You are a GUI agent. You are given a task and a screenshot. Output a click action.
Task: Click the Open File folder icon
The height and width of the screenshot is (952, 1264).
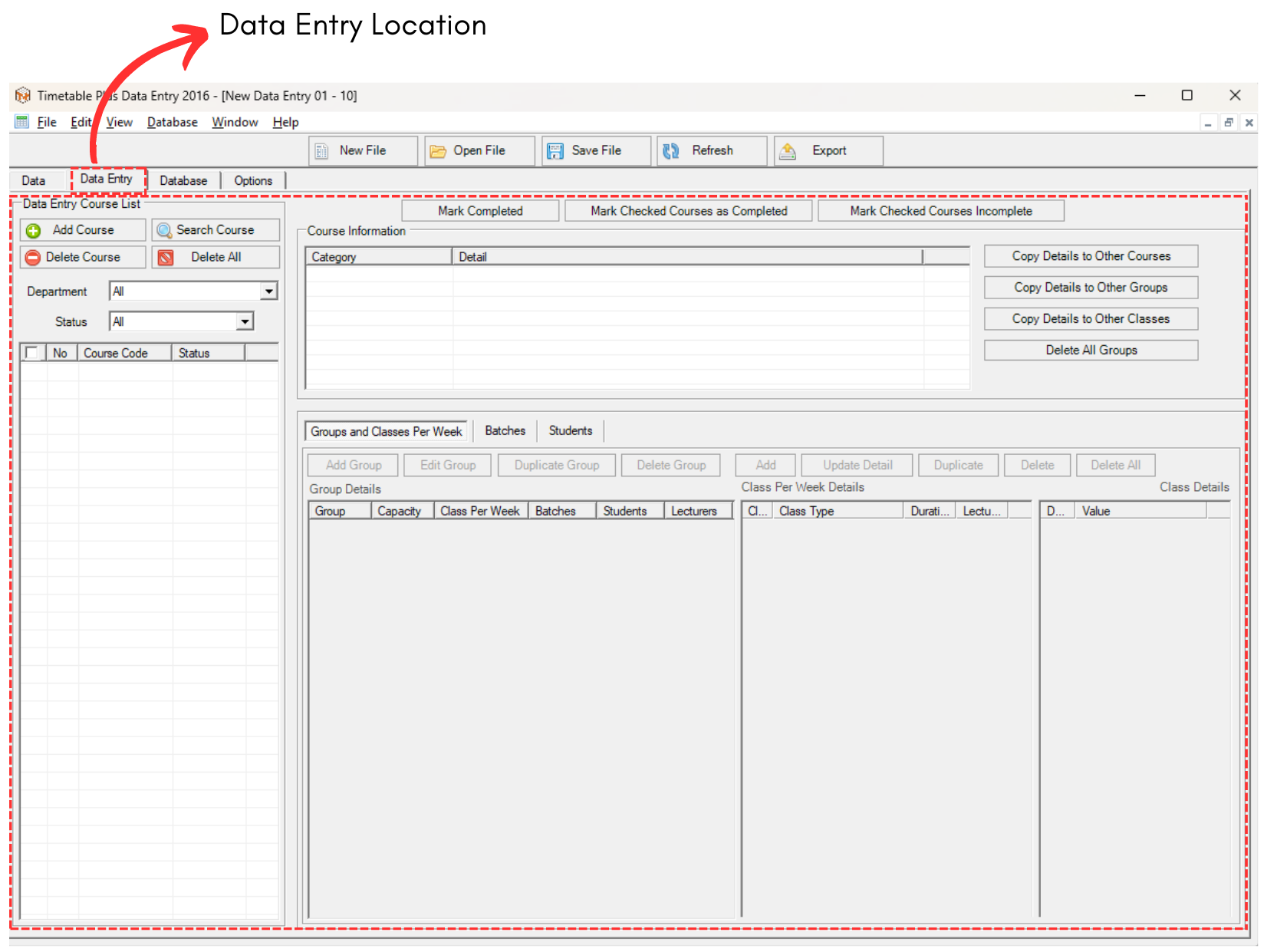tap(438, 151)
